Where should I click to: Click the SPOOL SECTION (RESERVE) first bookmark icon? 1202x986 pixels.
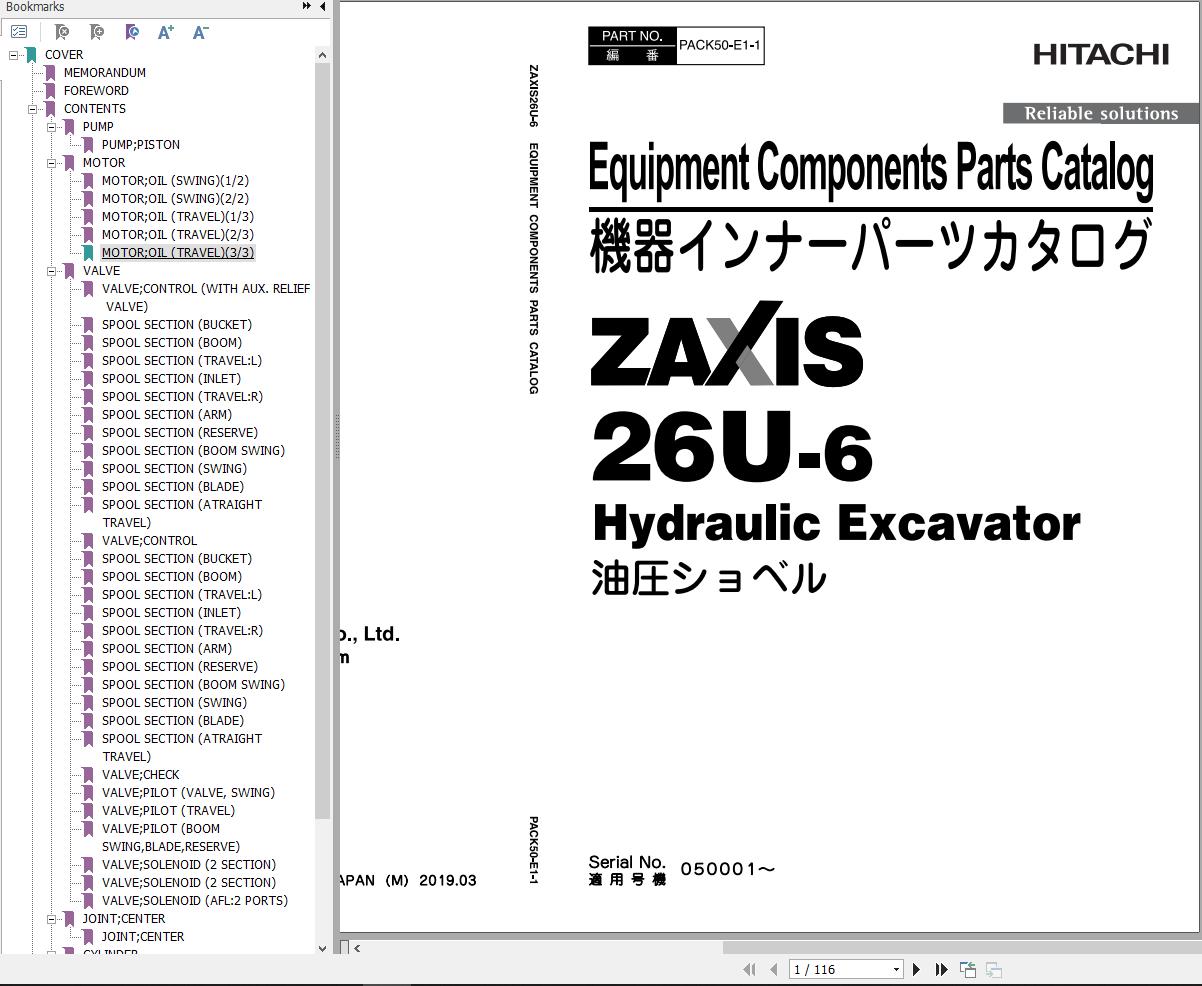tap(88, 433)
